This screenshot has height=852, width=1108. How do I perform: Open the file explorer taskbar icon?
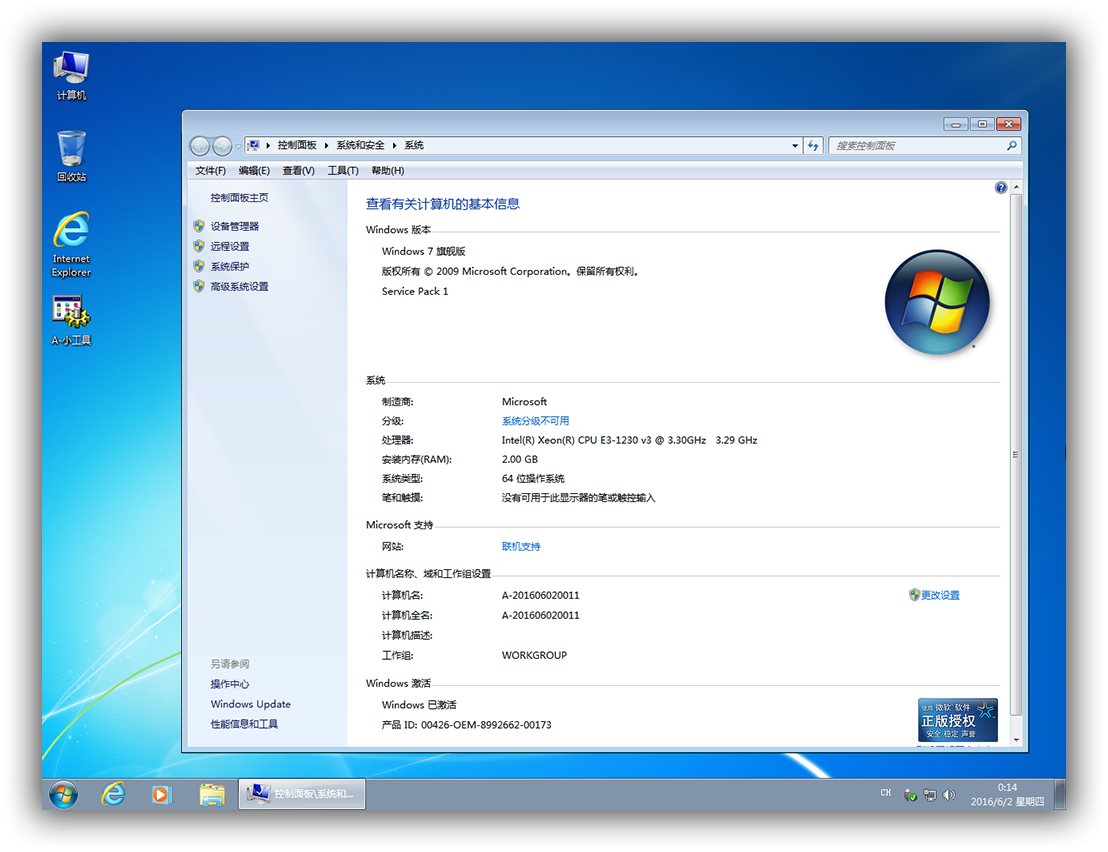coord(211,795)
